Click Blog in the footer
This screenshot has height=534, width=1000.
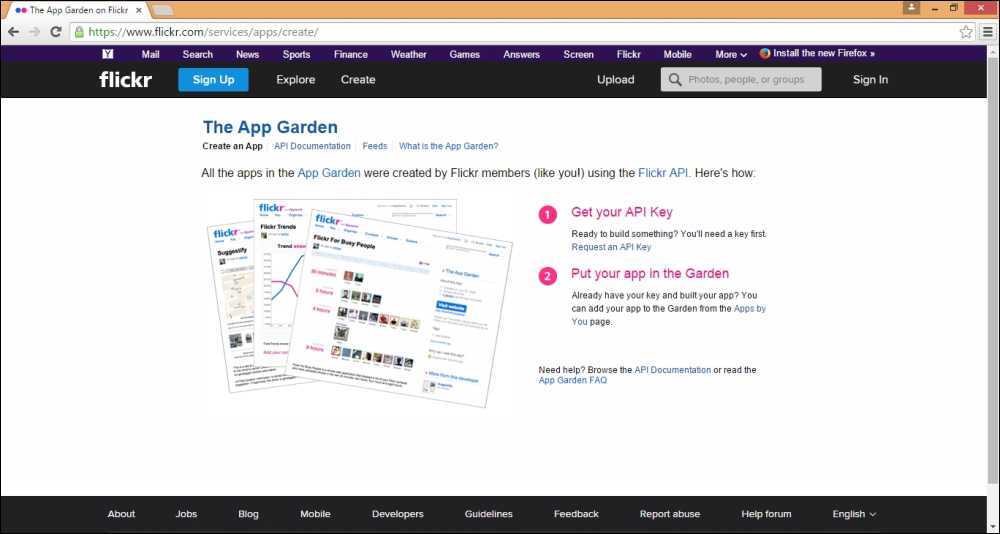click(x=248, y=514)
